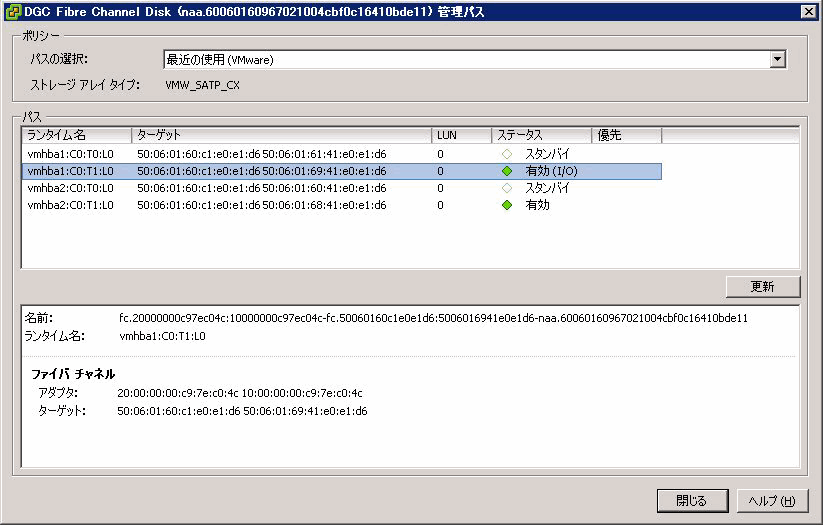823x525 pixels.
Task: Click 有効 status of vmhba2:C0:T1:L0
Action: tap(537, 205)
